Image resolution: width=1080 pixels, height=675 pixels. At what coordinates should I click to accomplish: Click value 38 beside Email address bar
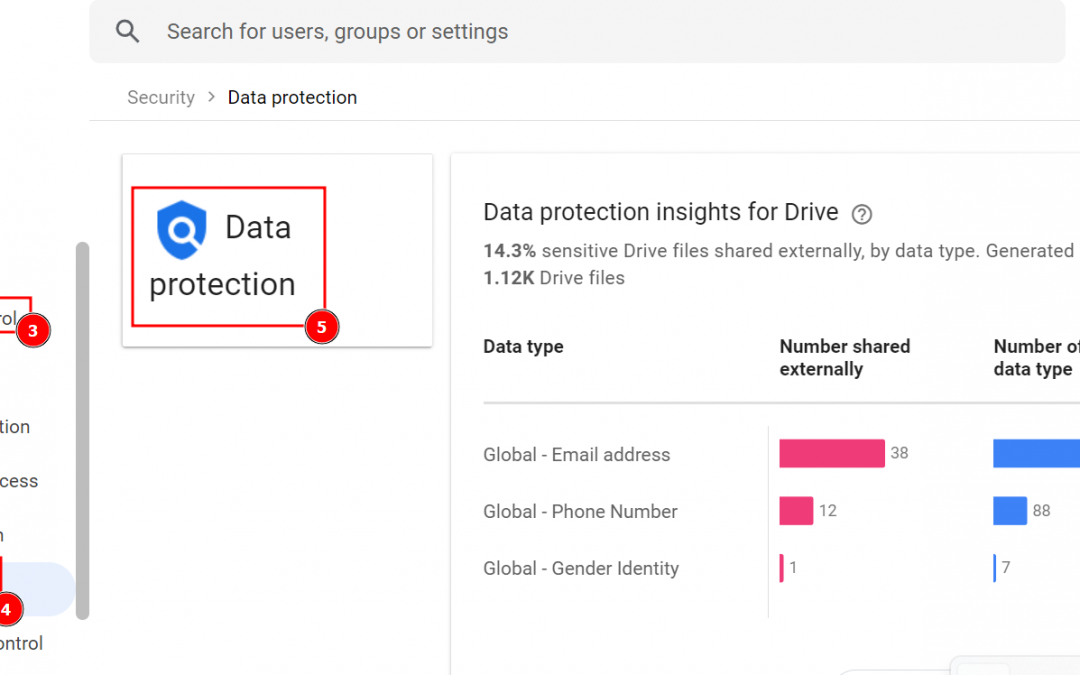coord(899,453)
